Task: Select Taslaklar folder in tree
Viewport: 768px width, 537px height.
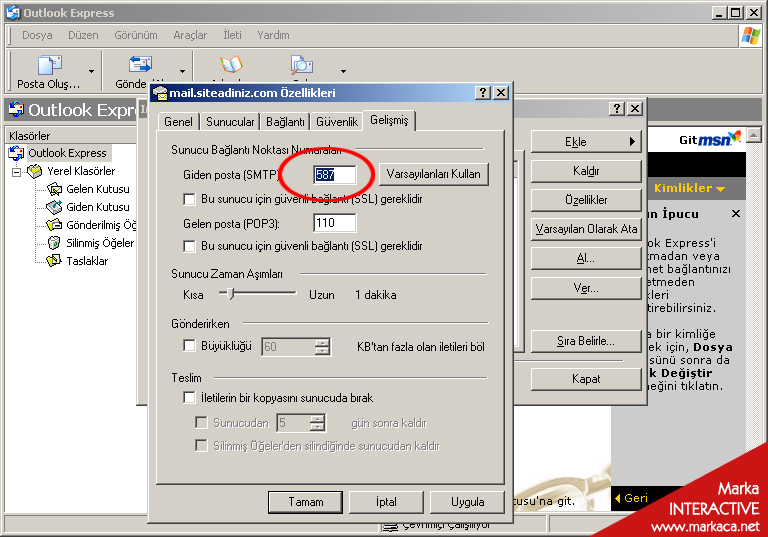Action: [87, 261]
